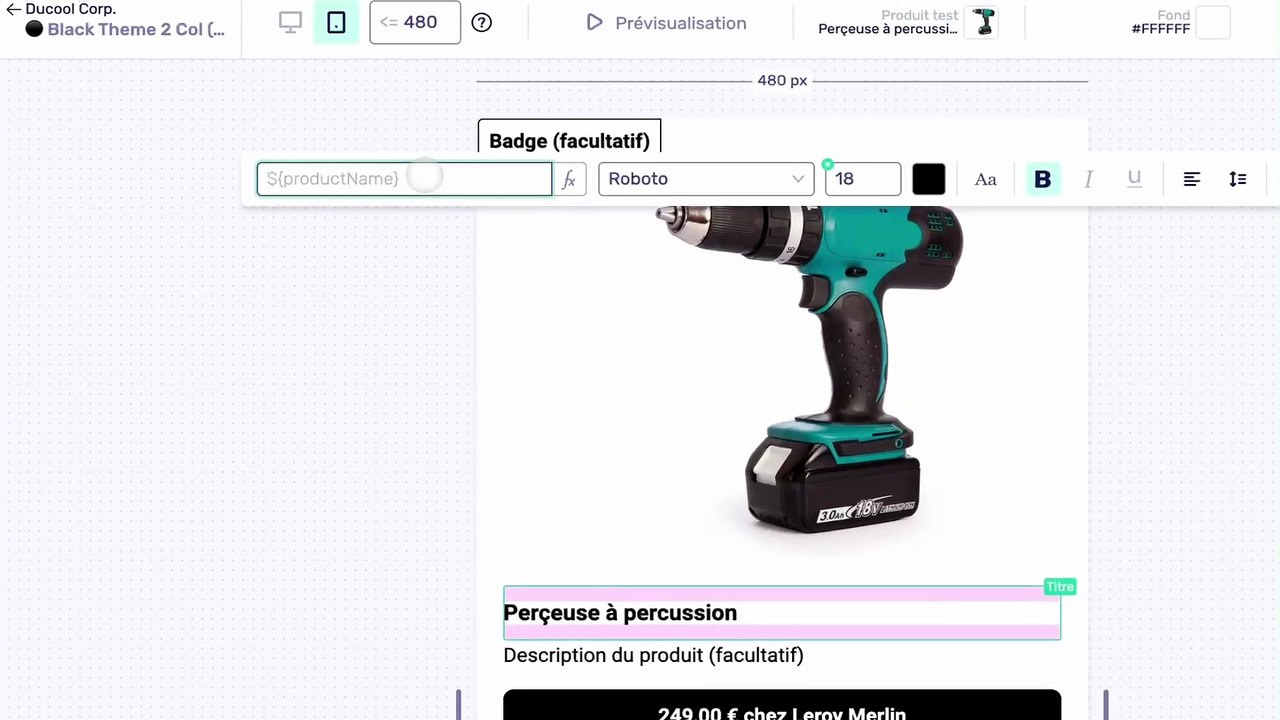Go back using the arrow near Ducool Corp.
Viewport: 1280px width, 720px height.
point(13,9)
